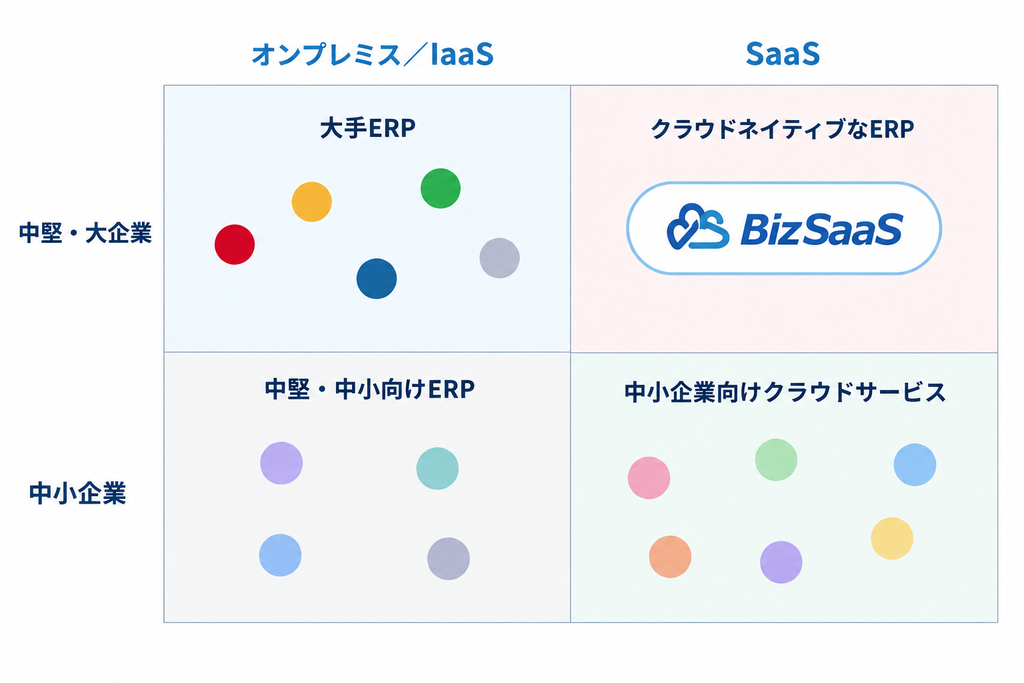The width and height of the screenshot is (1024, 683).
Task: Click the salmon orange circle in 中小企業向けクラウドサービス
Action: [x=670, y=556]
